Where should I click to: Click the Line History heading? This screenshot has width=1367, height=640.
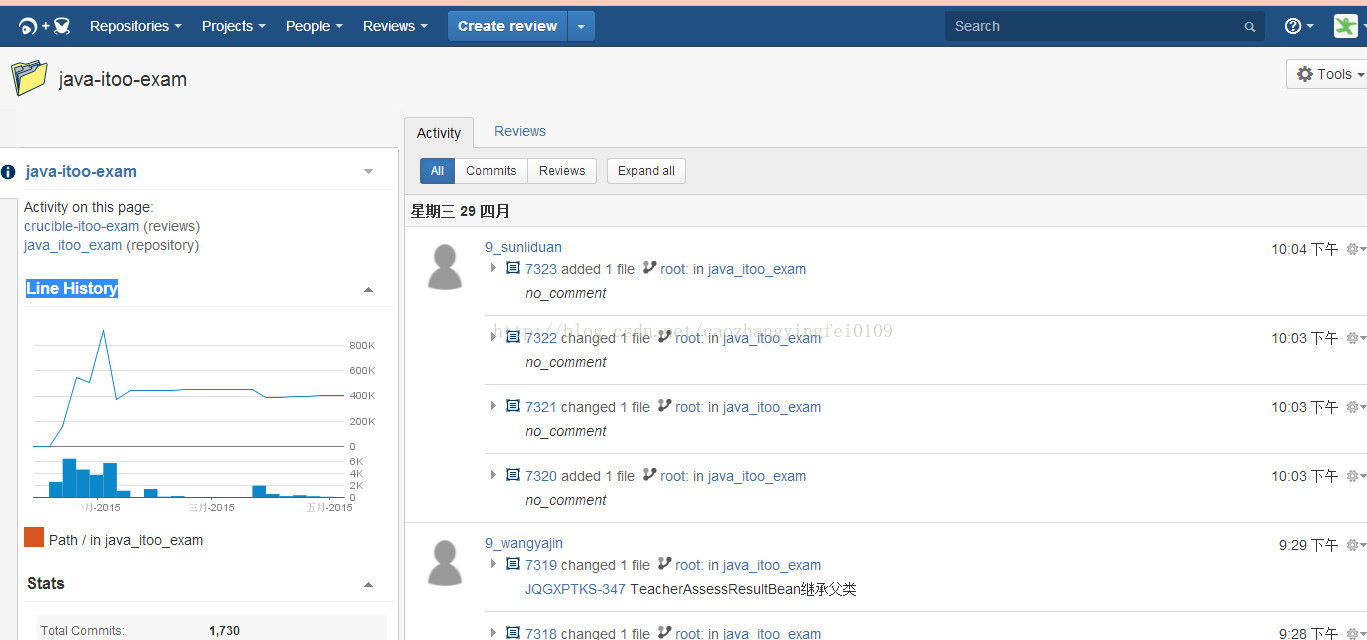click(x=72, y=288)
